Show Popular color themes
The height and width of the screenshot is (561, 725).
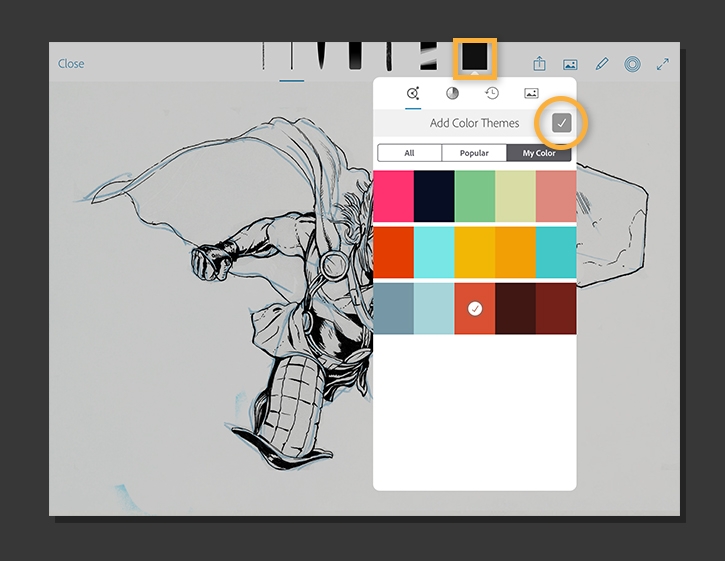(474, 153)
